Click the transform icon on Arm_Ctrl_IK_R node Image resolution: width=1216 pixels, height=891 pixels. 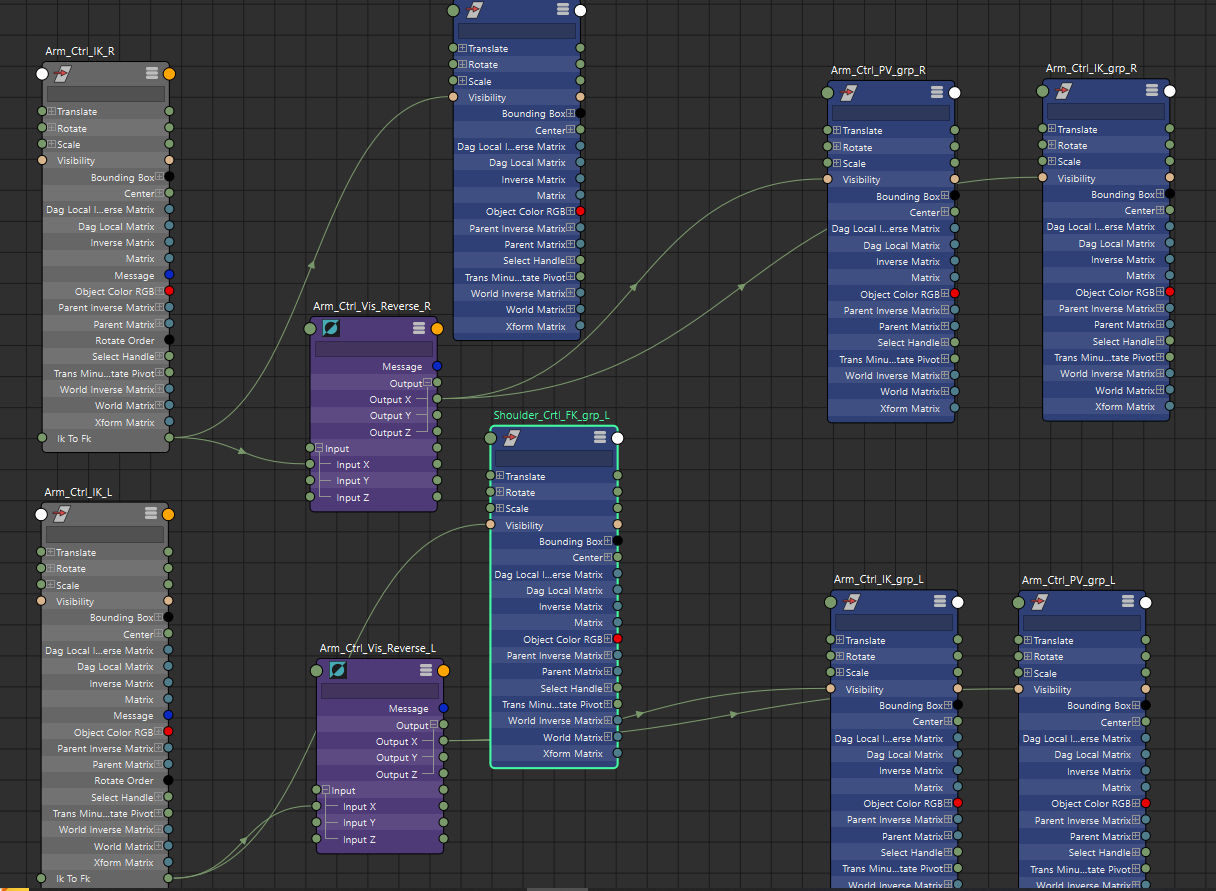62,73
